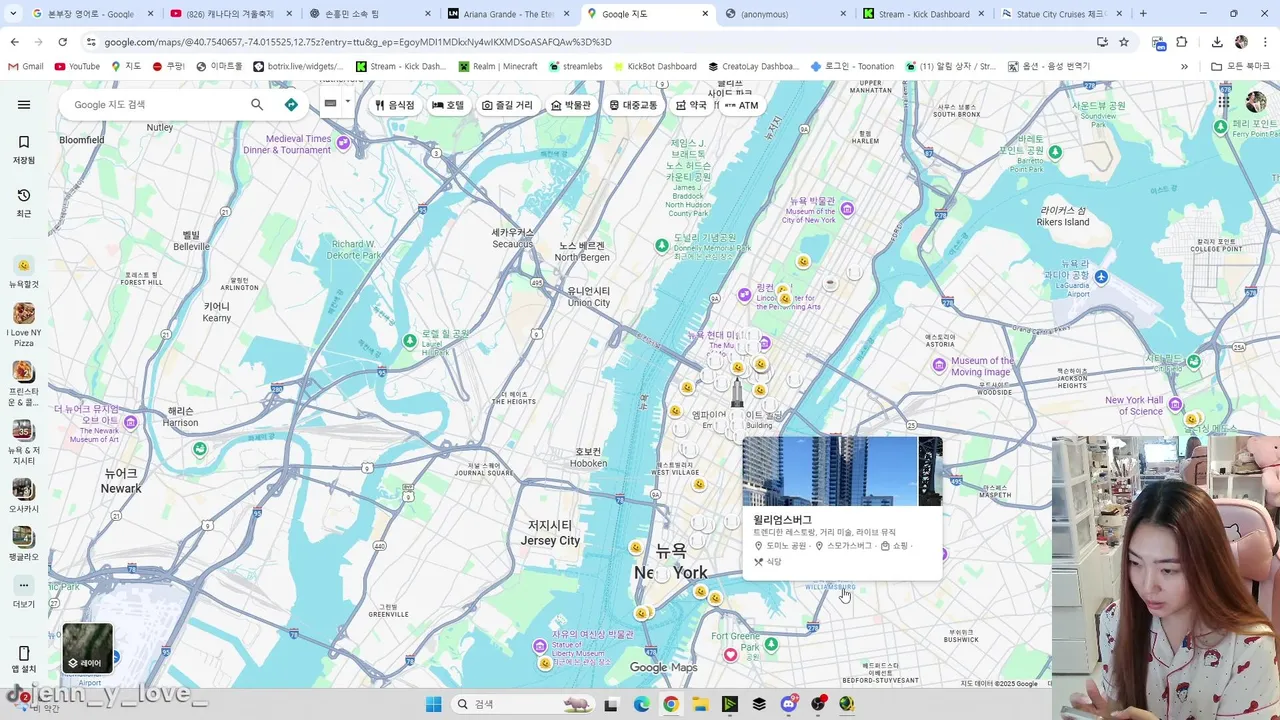This screenshot has height=720, width=1280.
Task: Click the 더보기 more button in sidebar
Action: coord(24,592)
